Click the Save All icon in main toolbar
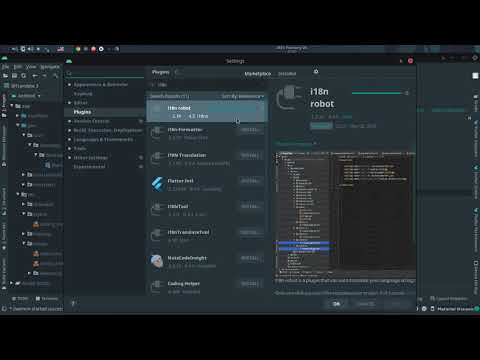Viewport: 480px width, 360px height. [x=14, y=76]
